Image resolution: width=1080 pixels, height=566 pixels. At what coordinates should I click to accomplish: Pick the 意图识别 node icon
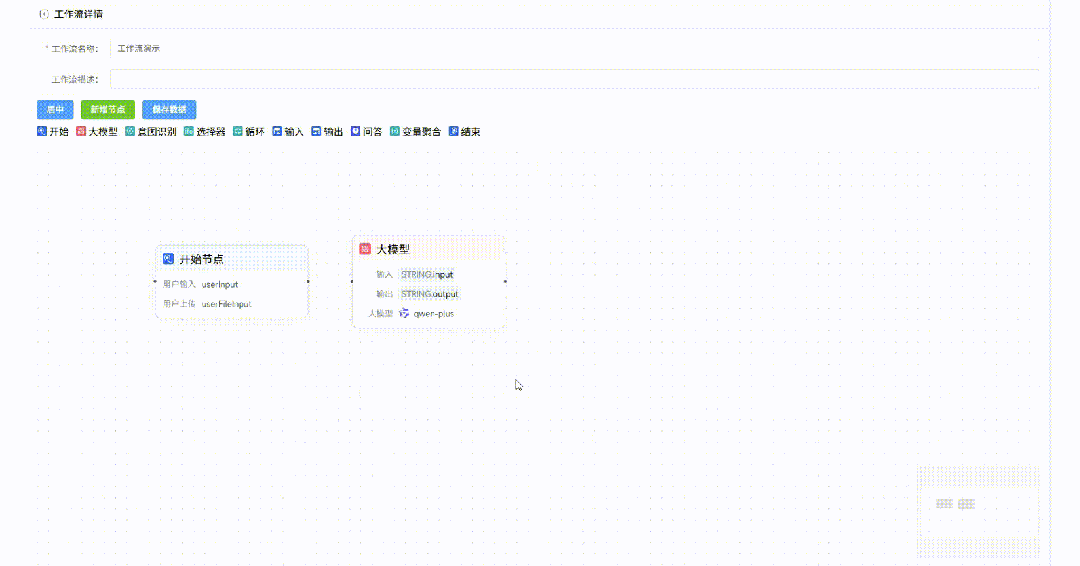(x=130, y=131)
